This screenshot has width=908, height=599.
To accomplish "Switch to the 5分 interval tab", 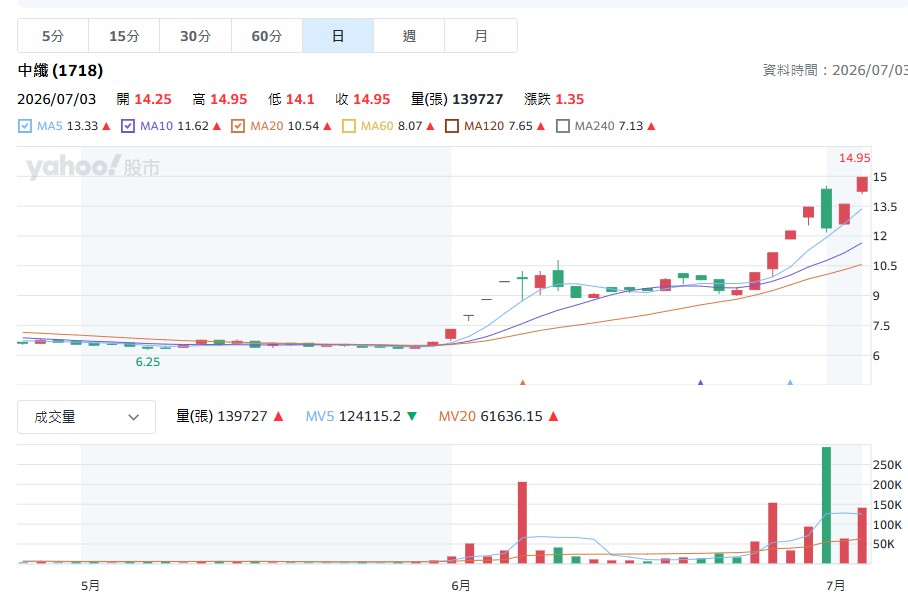I will click(x=53, y=36).
